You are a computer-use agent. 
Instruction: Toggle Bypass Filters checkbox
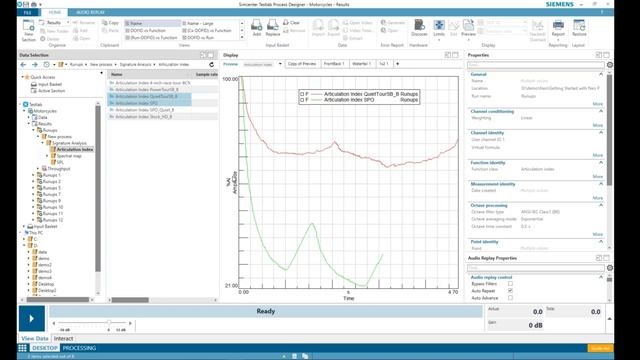[x=510, y=283]
